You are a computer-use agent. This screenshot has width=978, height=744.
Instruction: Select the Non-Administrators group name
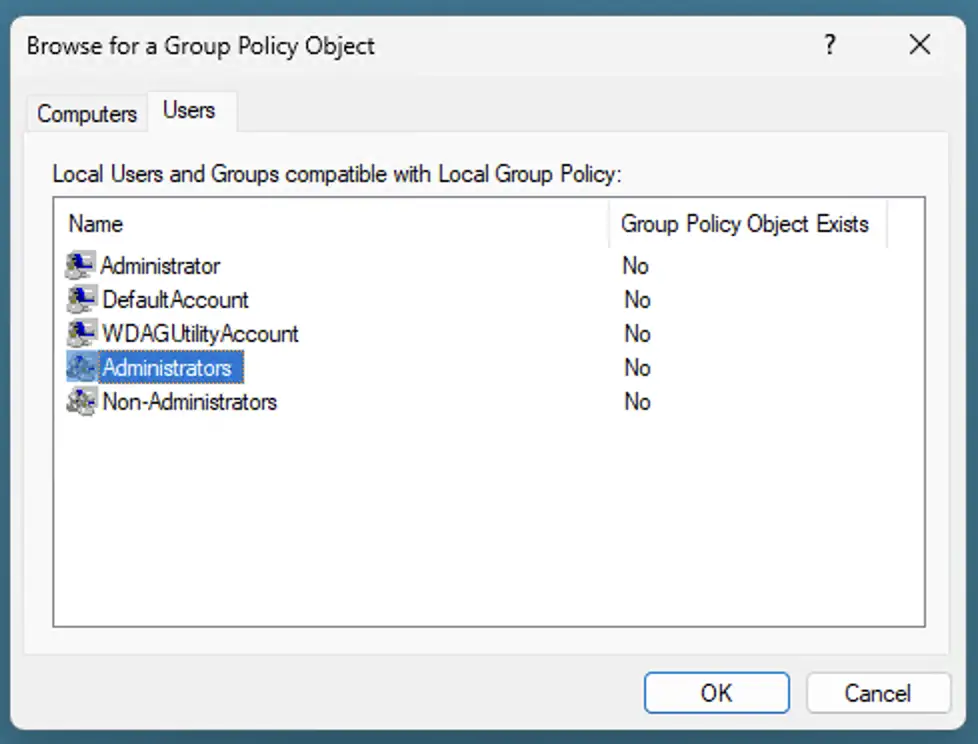pos(190,402)
